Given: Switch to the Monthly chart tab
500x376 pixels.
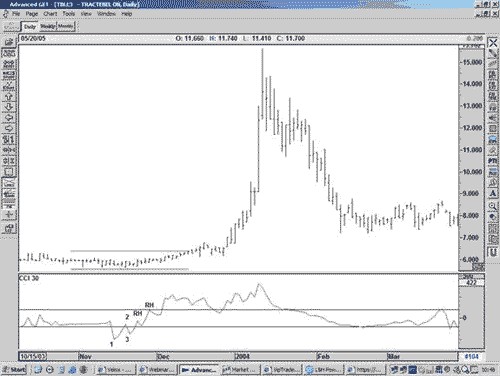Looking at the screenshot, I should point(66,26).
